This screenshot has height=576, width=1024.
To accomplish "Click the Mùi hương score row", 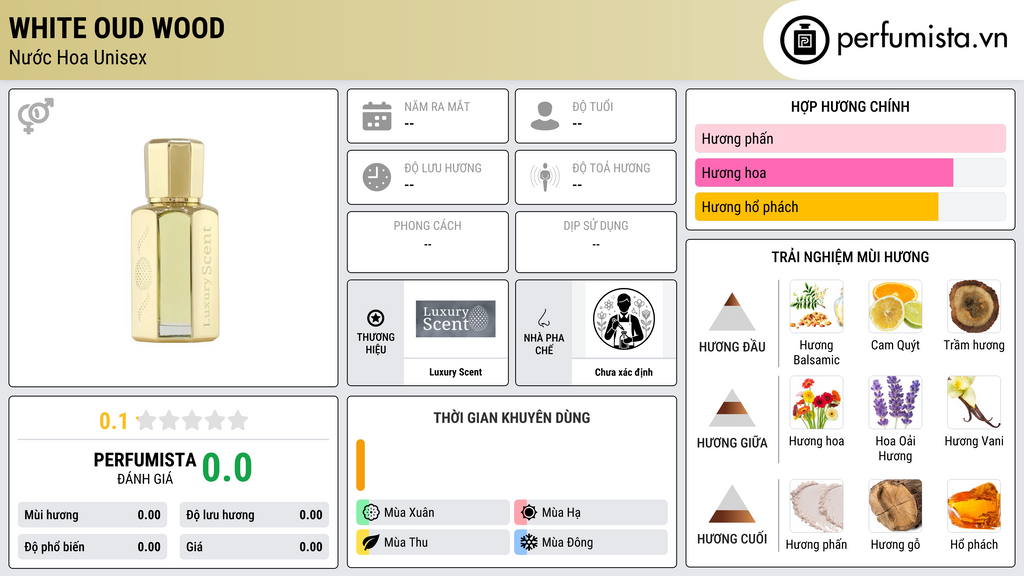I will point(92,515).
